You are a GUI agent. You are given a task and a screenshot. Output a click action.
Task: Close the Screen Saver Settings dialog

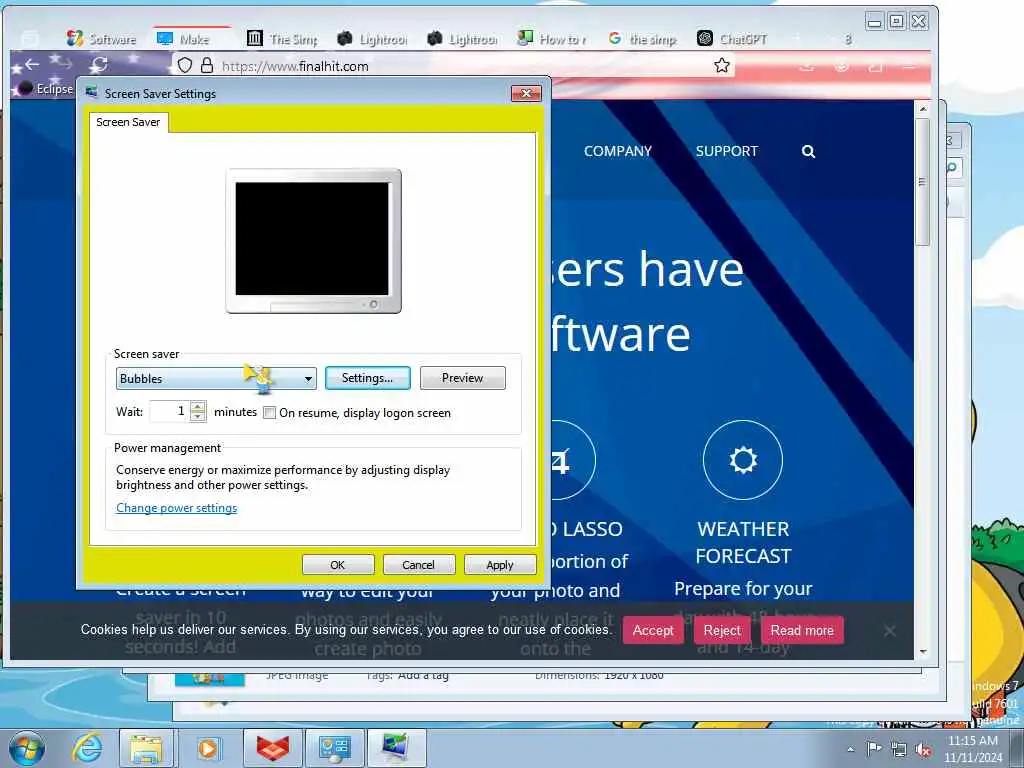526,93
